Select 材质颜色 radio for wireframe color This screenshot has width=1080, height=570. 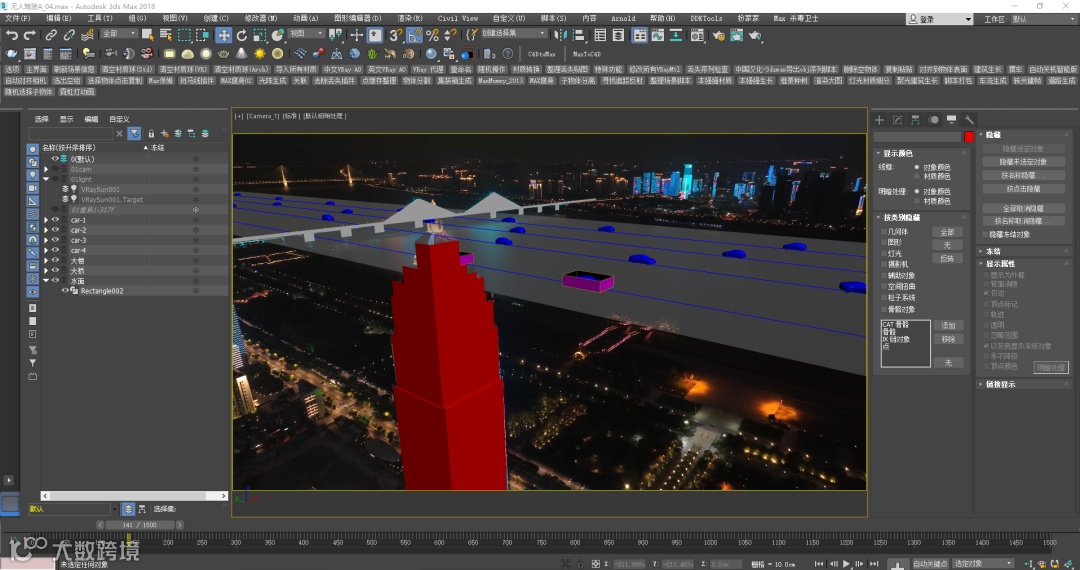click(x=919, y=174)
